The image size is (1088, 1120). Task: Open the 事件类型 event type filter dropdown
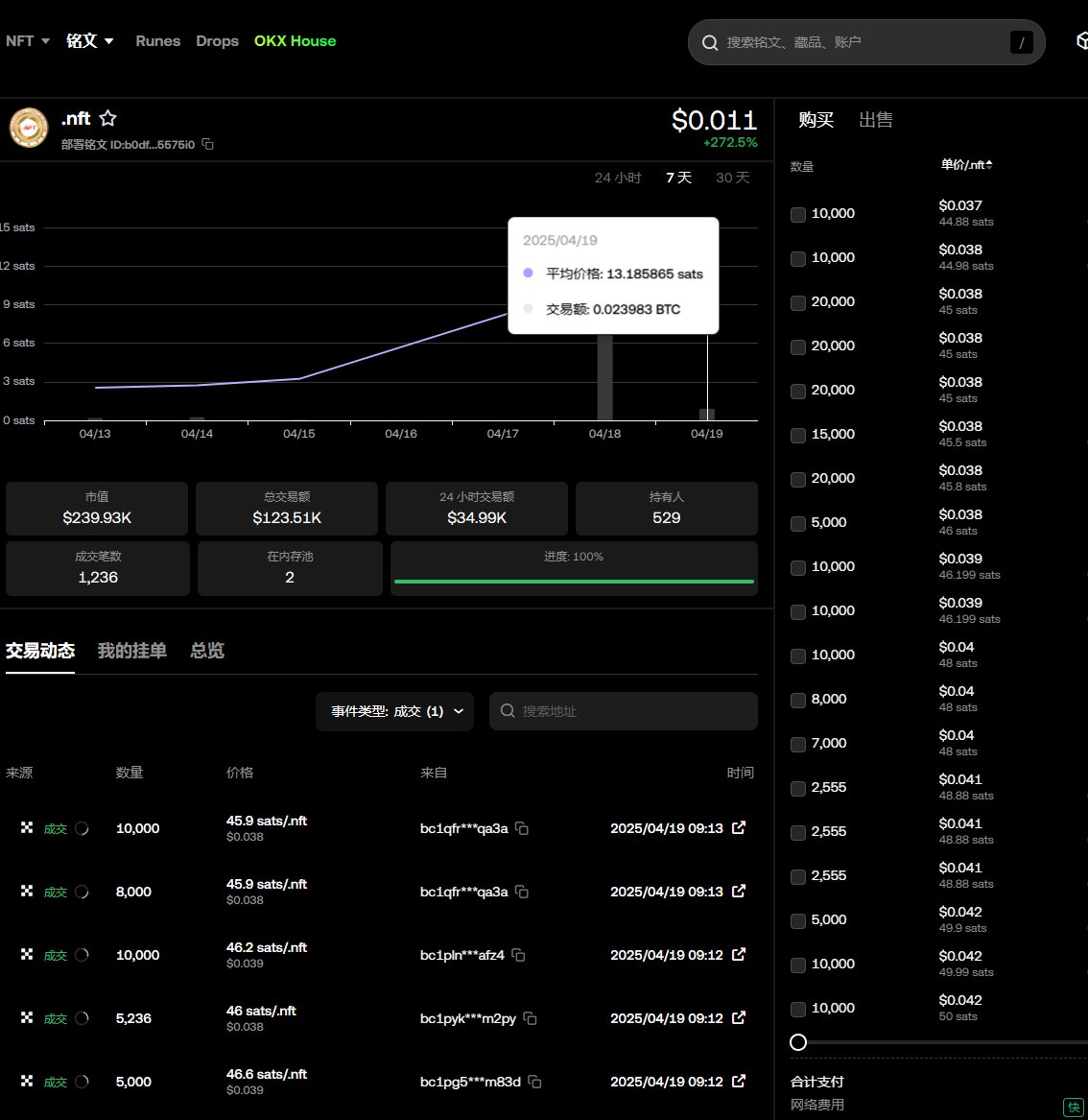394,711
